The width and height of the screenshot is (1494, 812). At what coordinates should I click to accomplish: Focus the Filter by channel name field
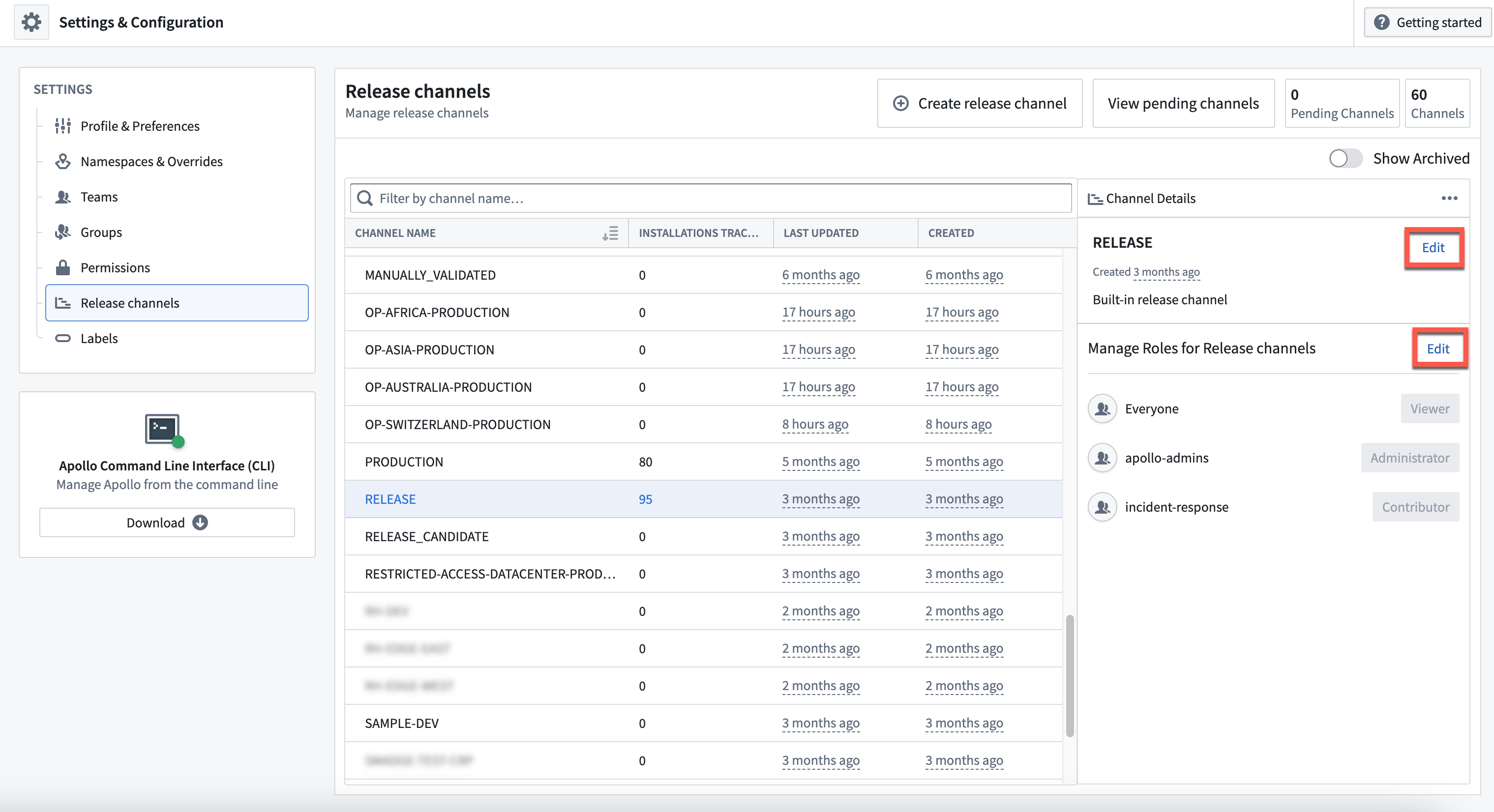tap(711, 198)
